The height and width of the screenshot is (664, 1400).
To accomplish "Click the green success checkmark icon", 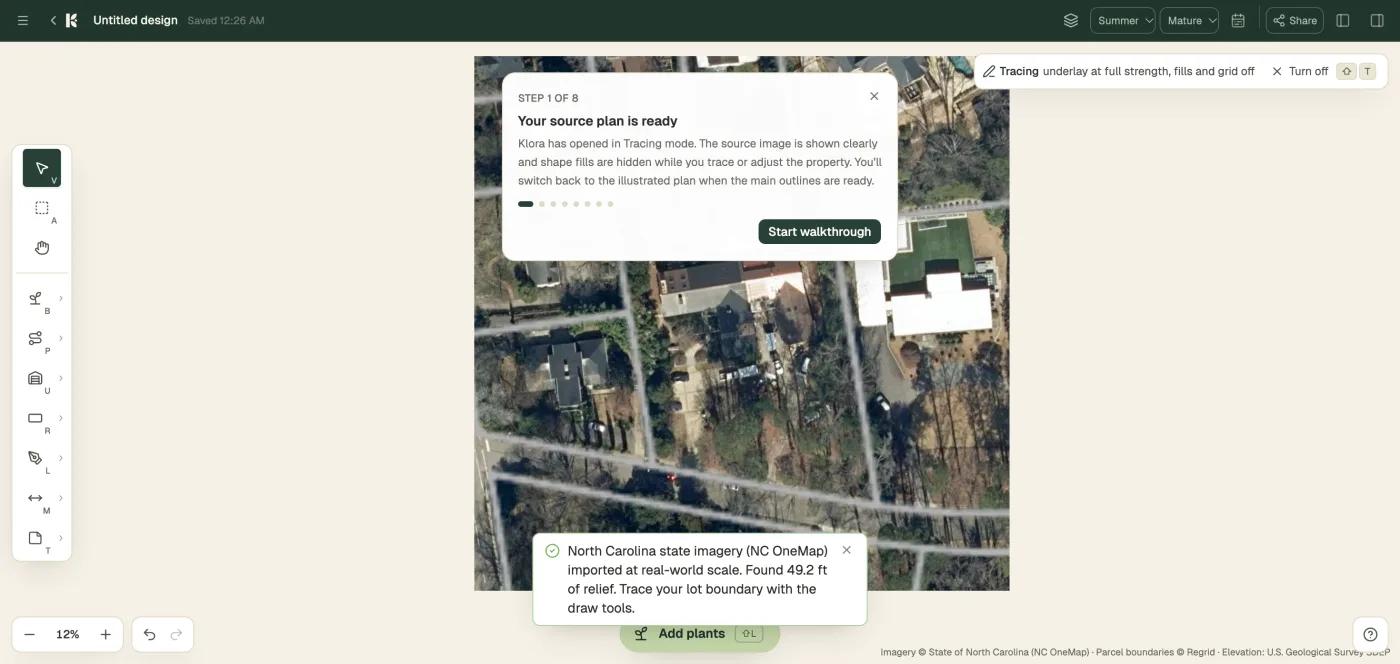I will click(x=552, y=551).
